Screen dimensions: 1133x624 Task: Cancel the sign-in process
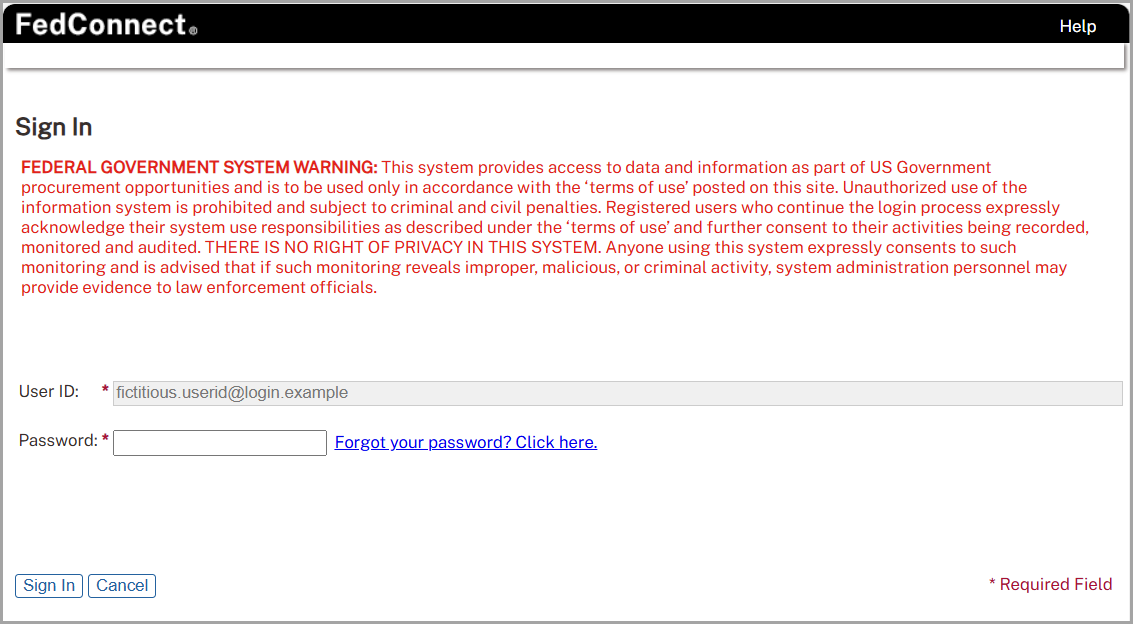point(121,585)
